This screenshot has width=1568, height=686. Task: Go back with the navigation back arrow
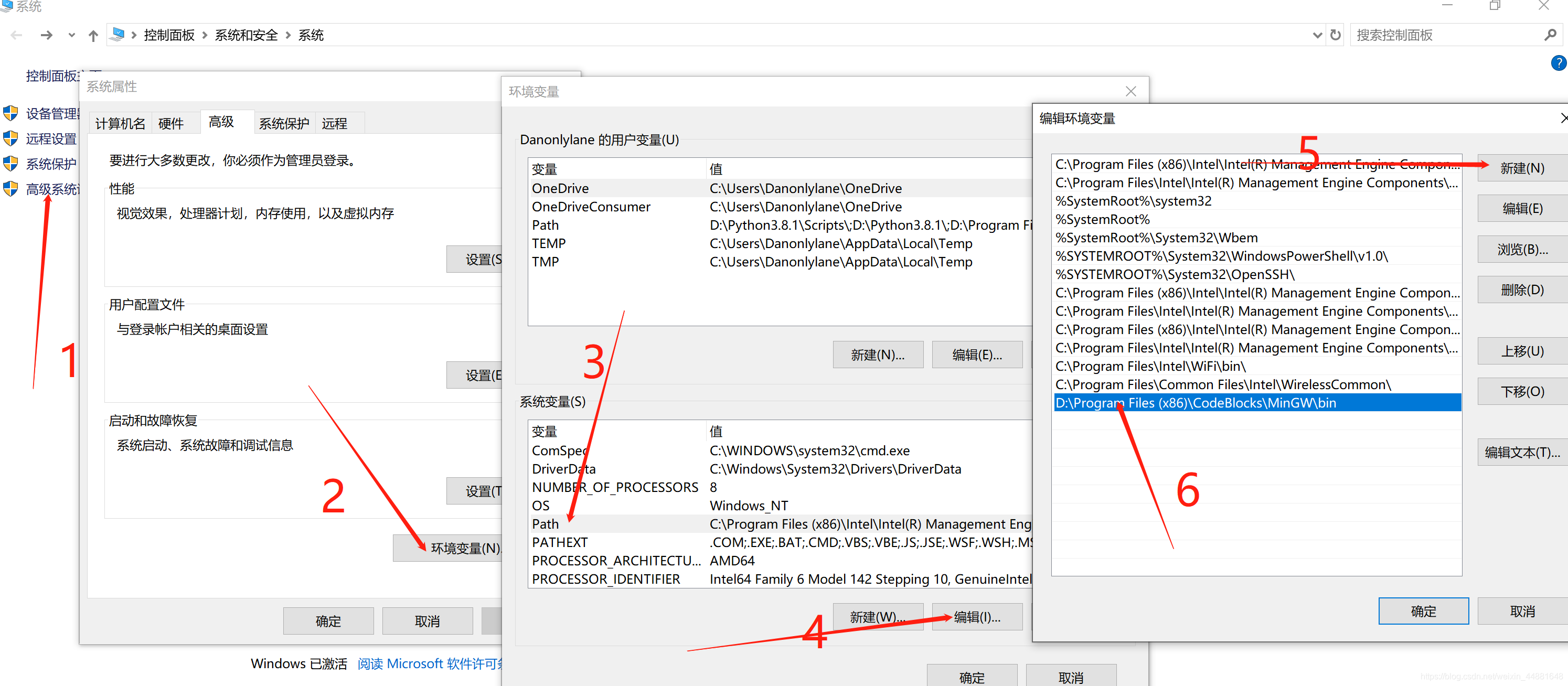(16, 35)
